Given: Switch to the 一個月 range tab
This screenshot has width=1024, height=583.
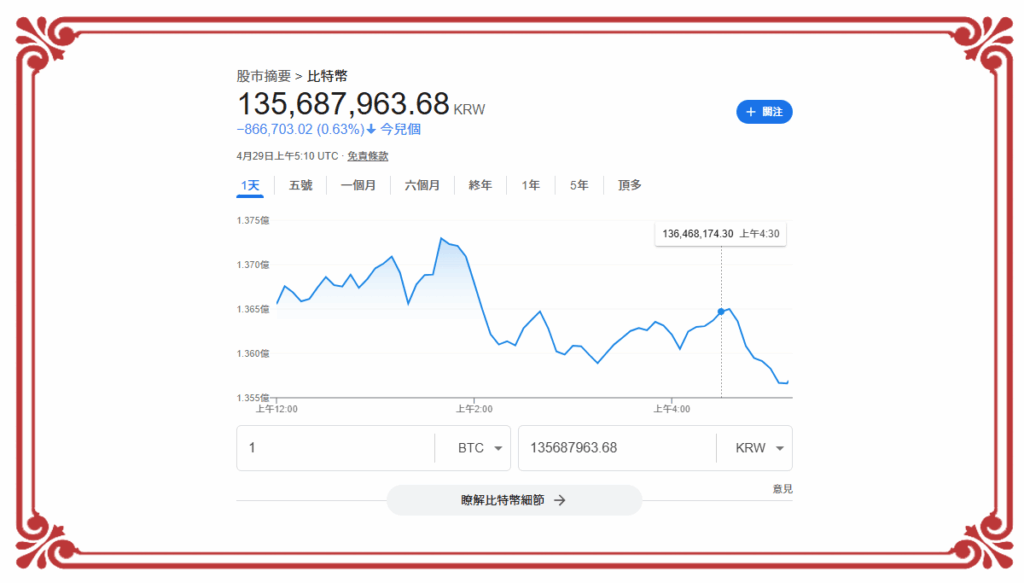Looking at the screenshot, I should point(358,185).
